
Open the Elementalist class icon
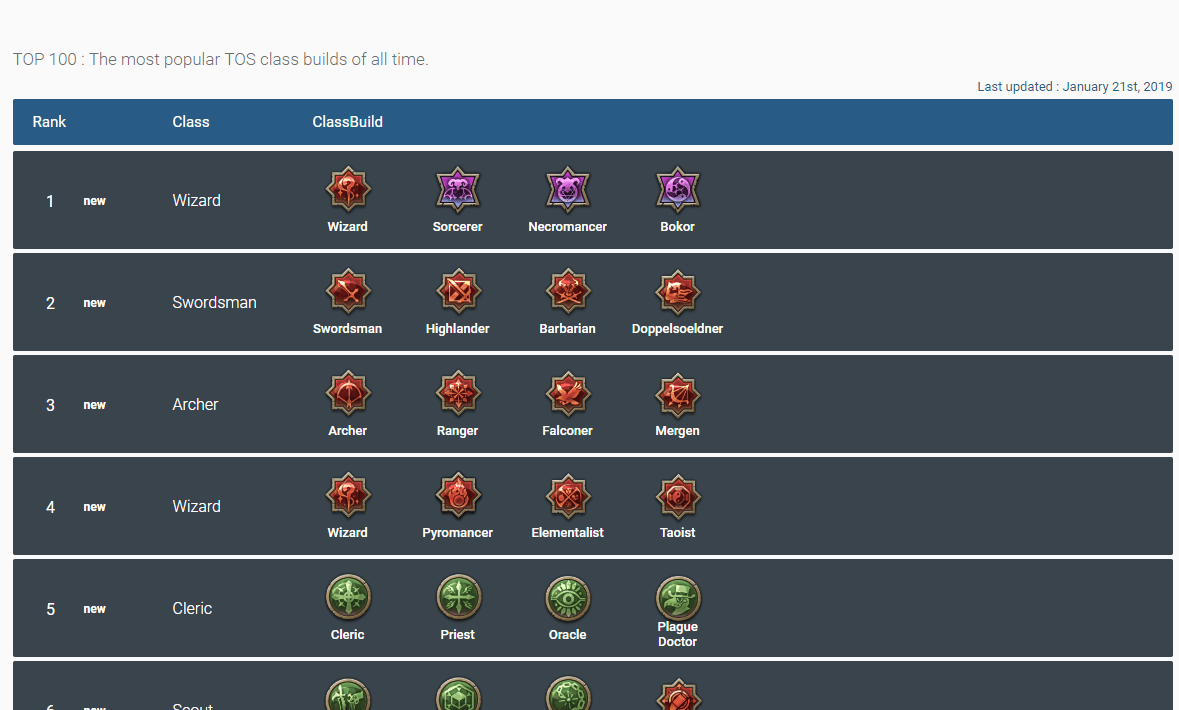[x=567, y=496]
